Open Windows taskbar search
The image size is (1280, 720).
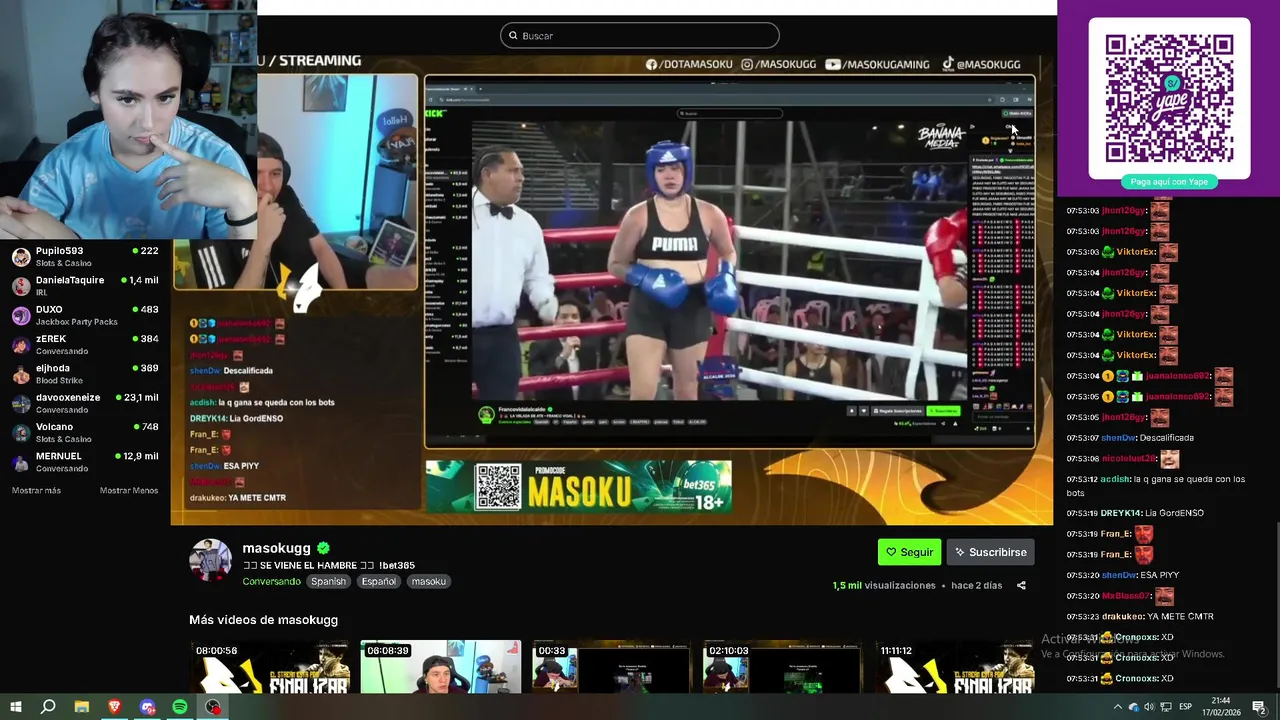pos(48,707)
